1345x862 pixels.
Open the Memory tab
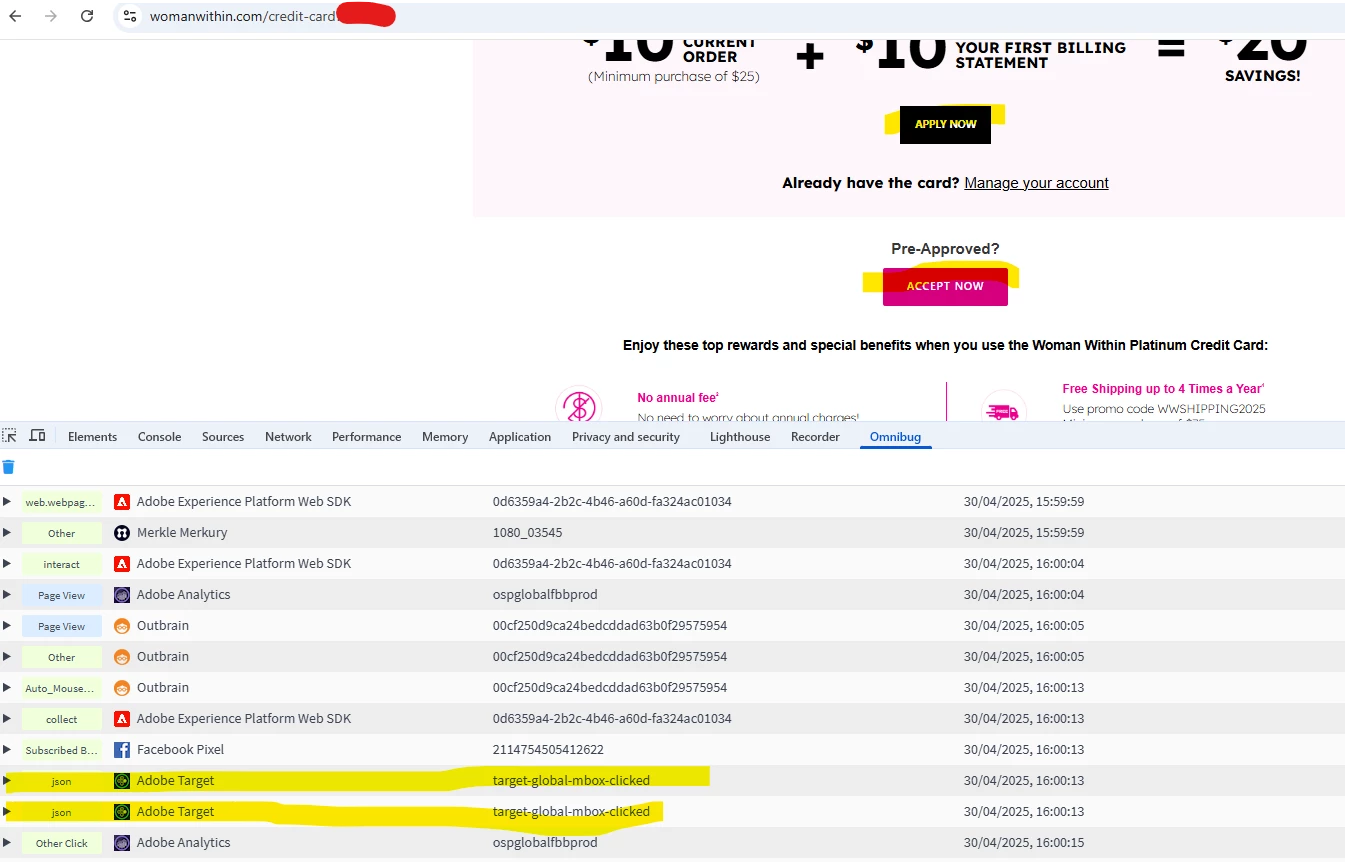click(445, 437)
